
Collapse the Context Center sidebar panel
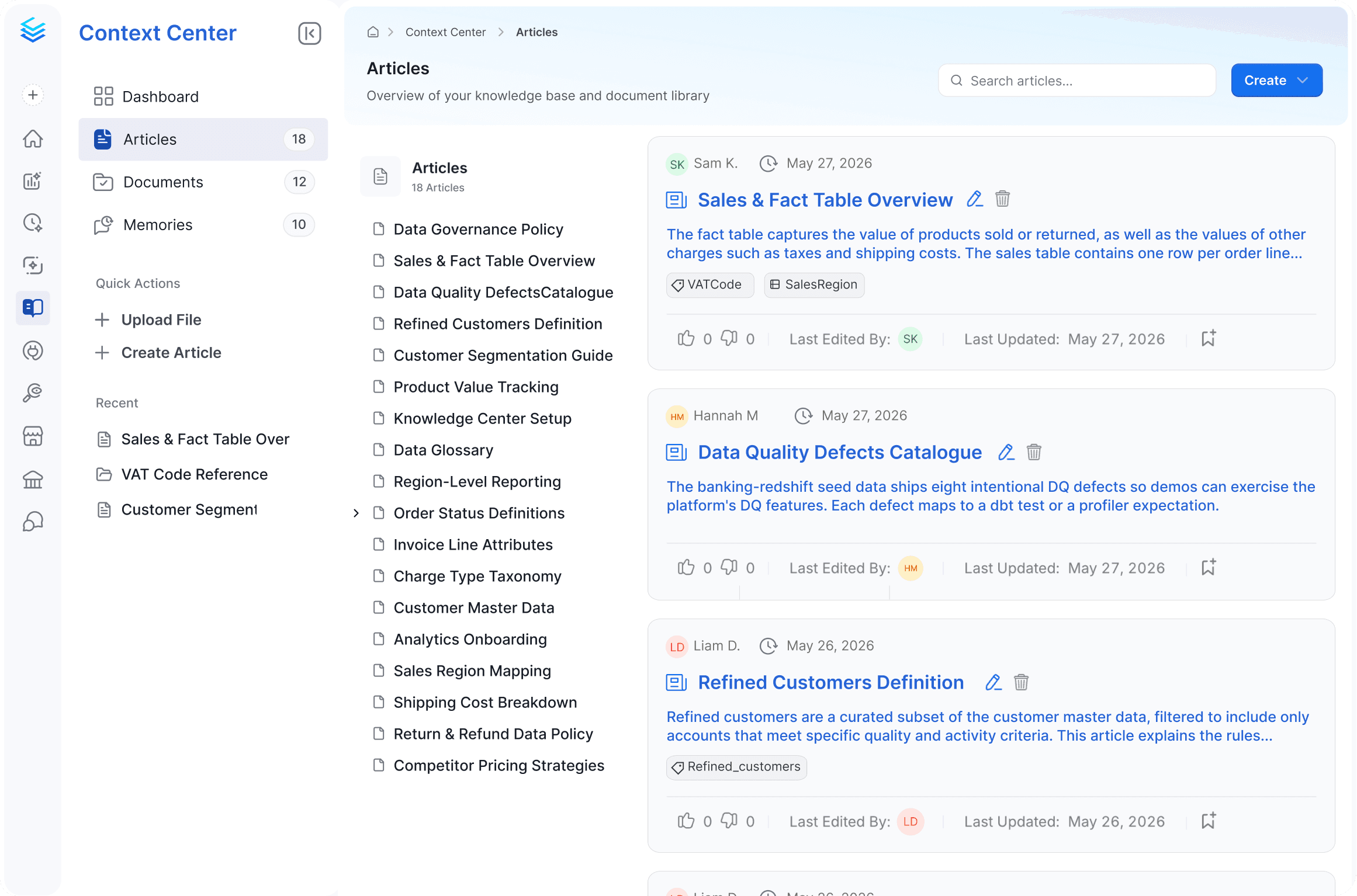click(309, 33)
